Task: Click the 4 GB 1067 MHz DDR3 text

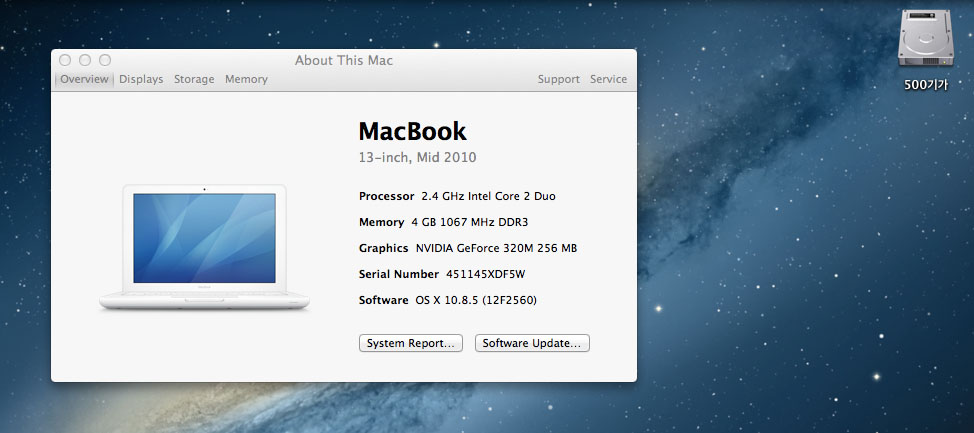Action: [467, 222]
